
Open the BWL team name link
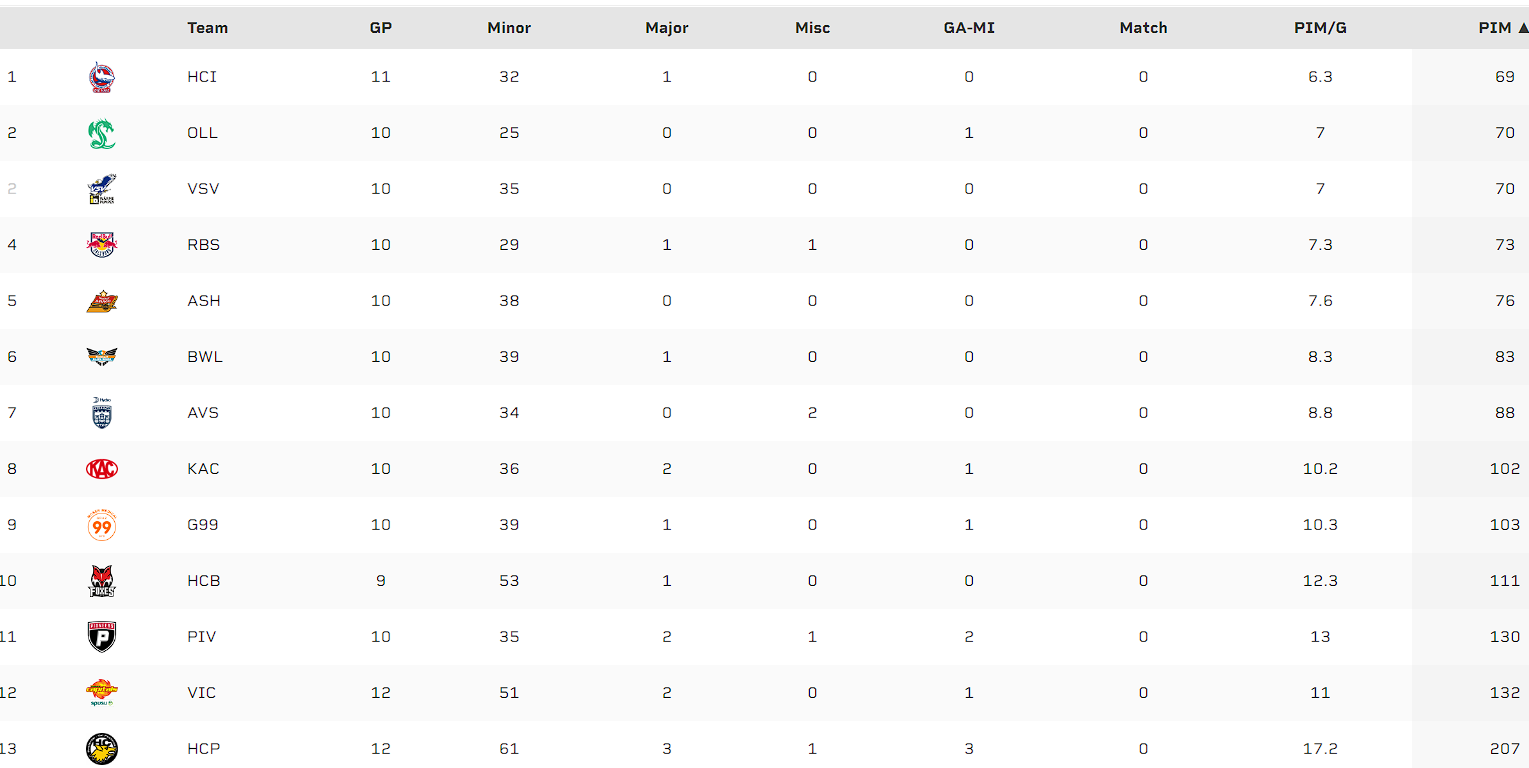click(x=205, y=357)
